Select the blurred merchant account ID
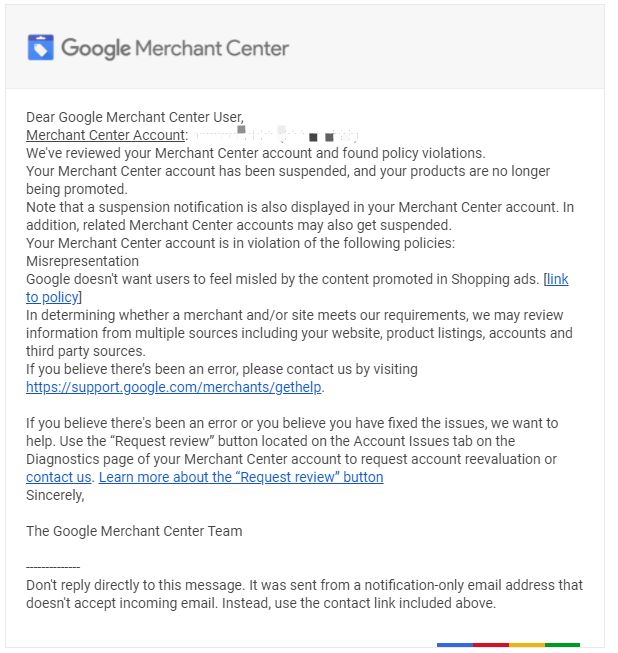The height and width of the screenshot is (653, 618). 276,135
